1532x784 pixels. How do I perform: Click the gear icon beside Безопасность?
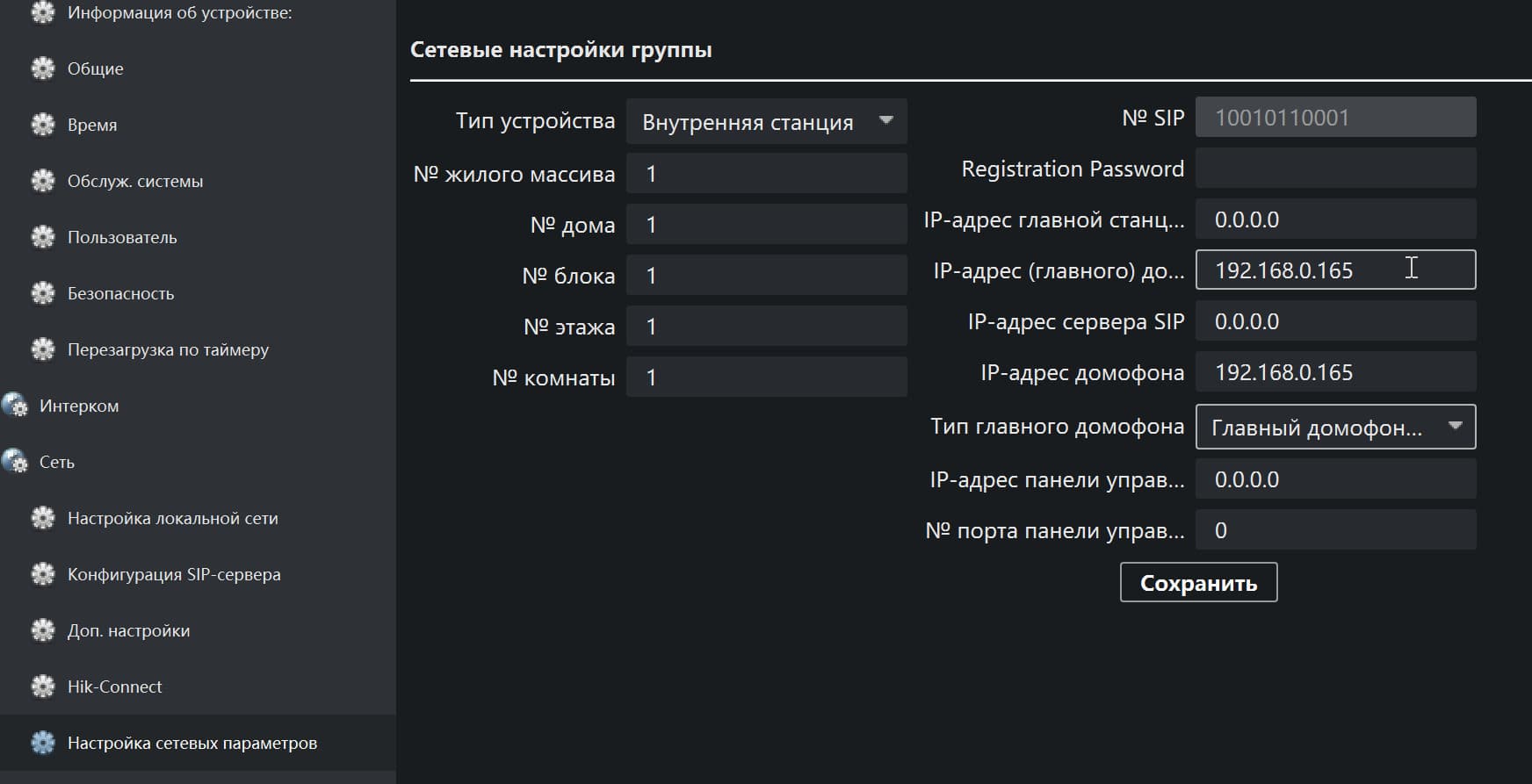(x=43, y=293)
